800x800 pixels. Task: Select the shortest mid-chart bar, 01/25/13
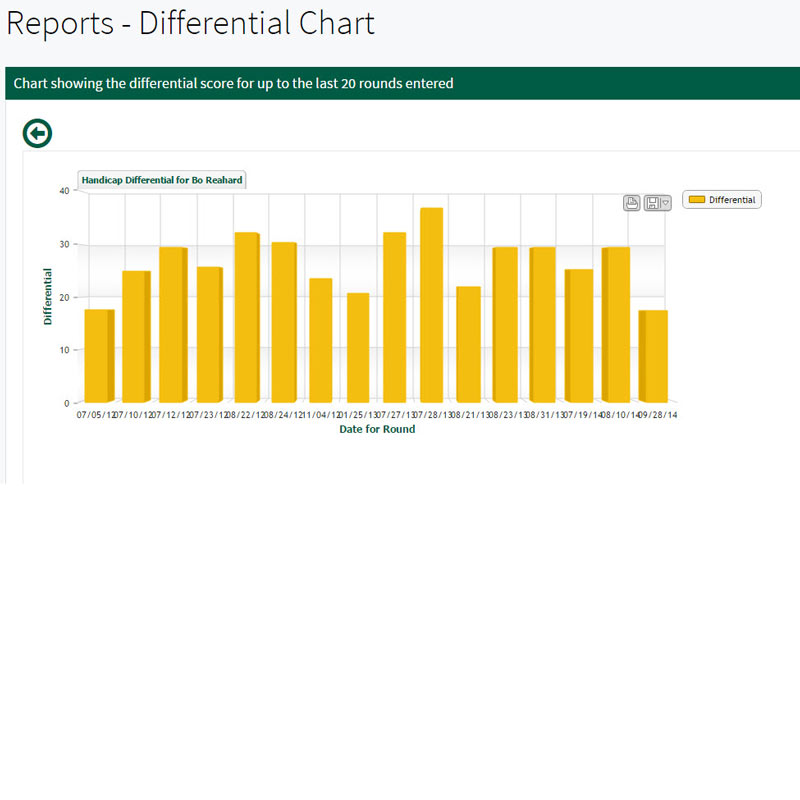[357, 347]
